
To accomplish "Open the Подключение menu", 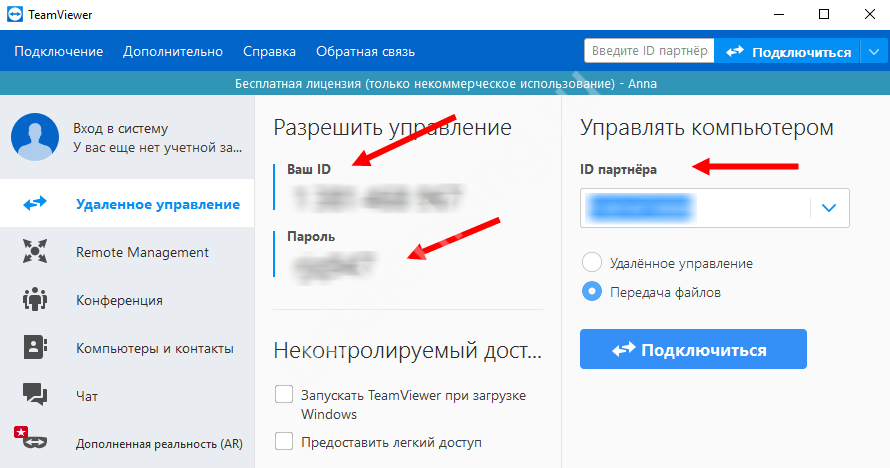I will pos(59,52).
